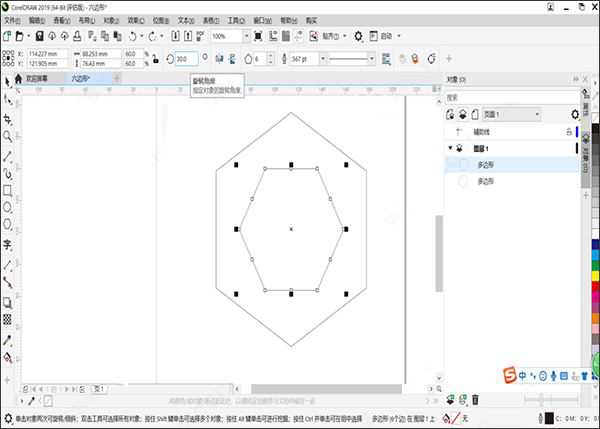Switch to the 欢迎屏幕 welcome tab
The image size is (600, 429).
coord(37,78)
